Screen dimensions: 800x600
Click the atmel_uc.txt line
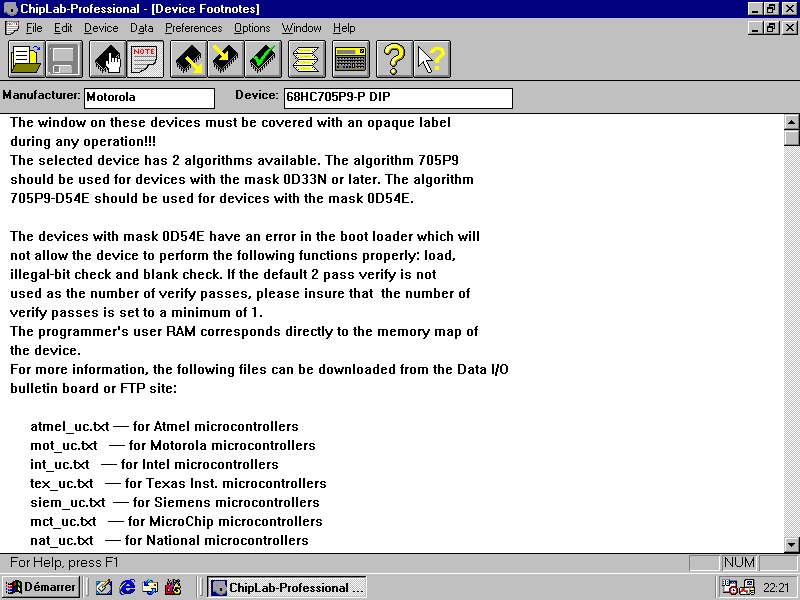click(x=164, y=427)
